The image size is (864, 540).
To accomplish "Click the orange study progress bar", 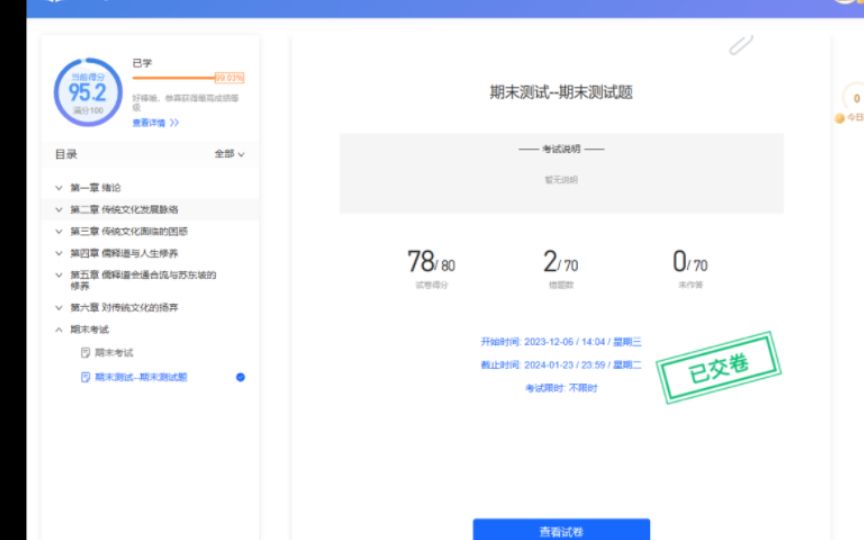I will coord(174,78).
